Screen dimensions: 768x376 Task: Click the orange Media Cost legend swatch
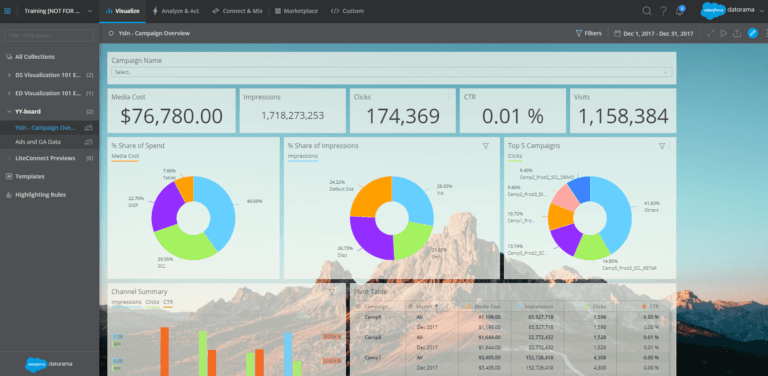click(125, 160)
